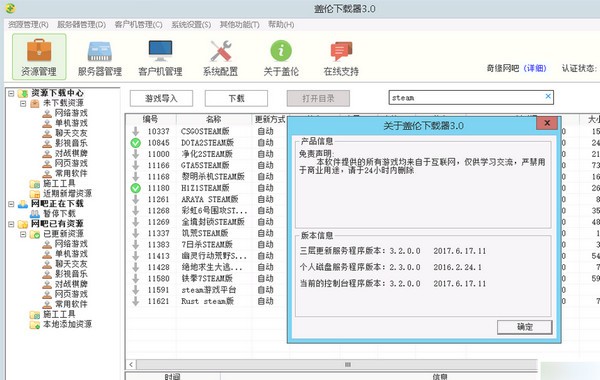Open the 资源管理(R) menu

tap(28, 24)
